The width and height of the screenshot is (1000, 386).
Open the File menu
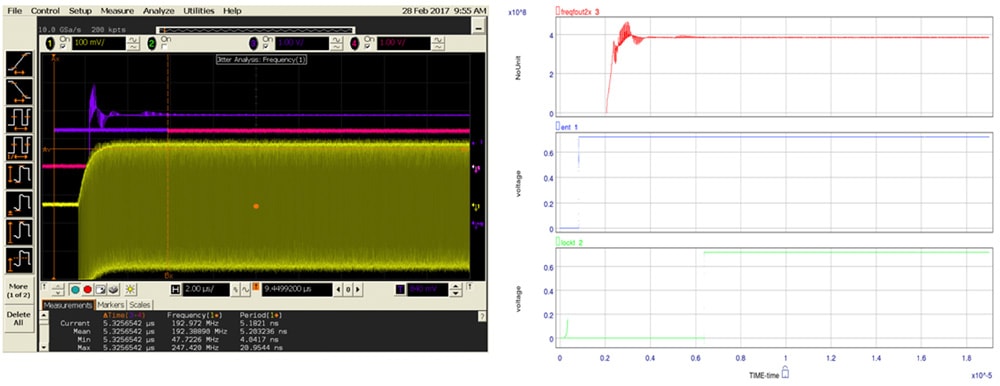coord(15,11)
